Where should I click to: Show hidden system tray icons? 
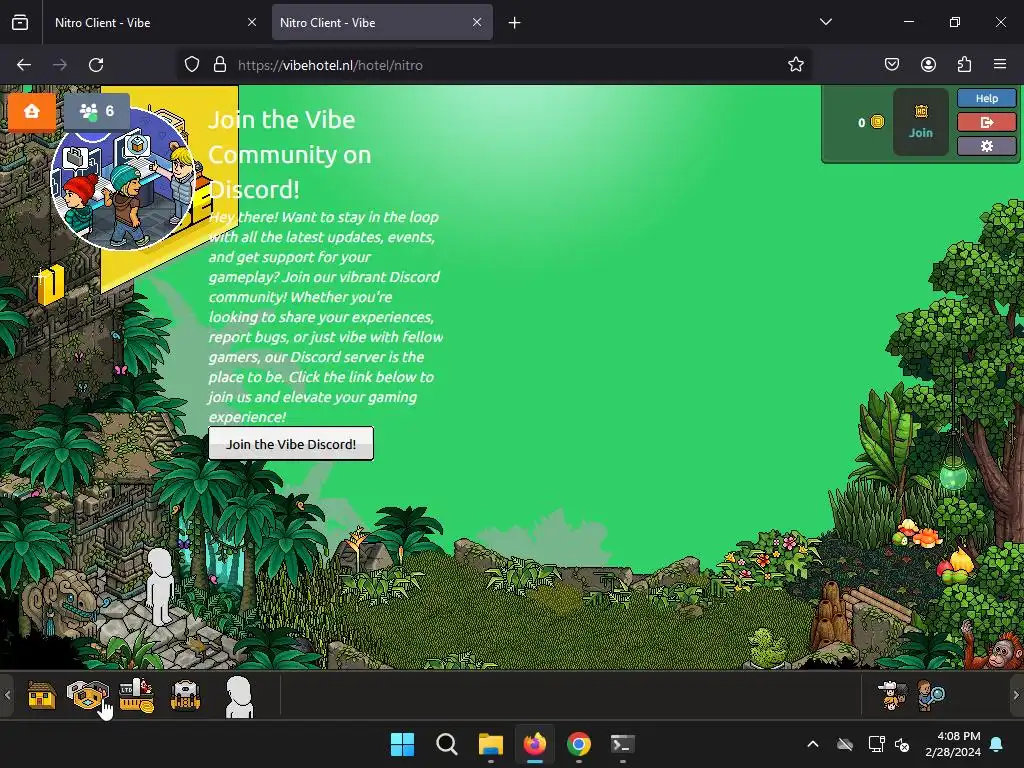pyautogui.click(x=812, y=744)
